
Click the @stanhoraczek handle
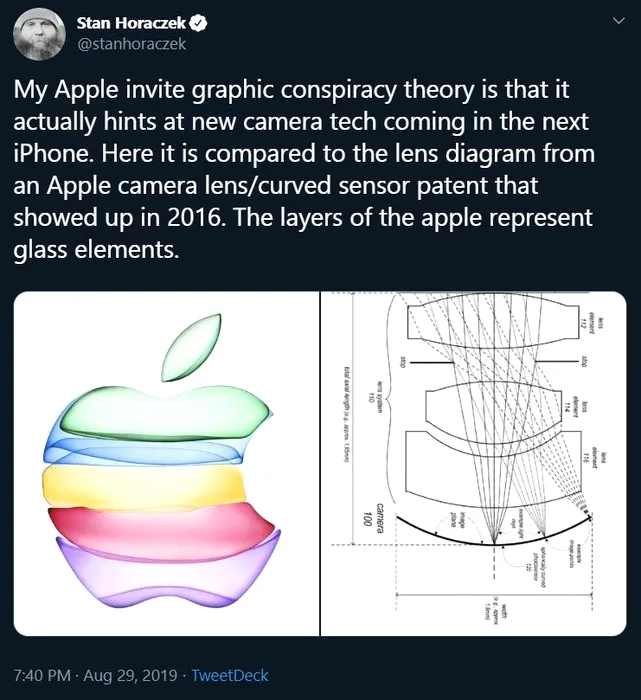coord(131,43)
